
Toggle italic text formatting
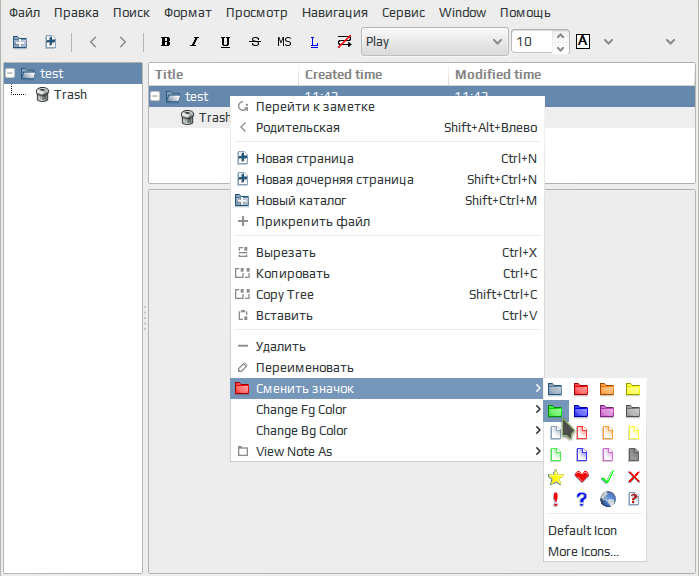tap(195, 42)
